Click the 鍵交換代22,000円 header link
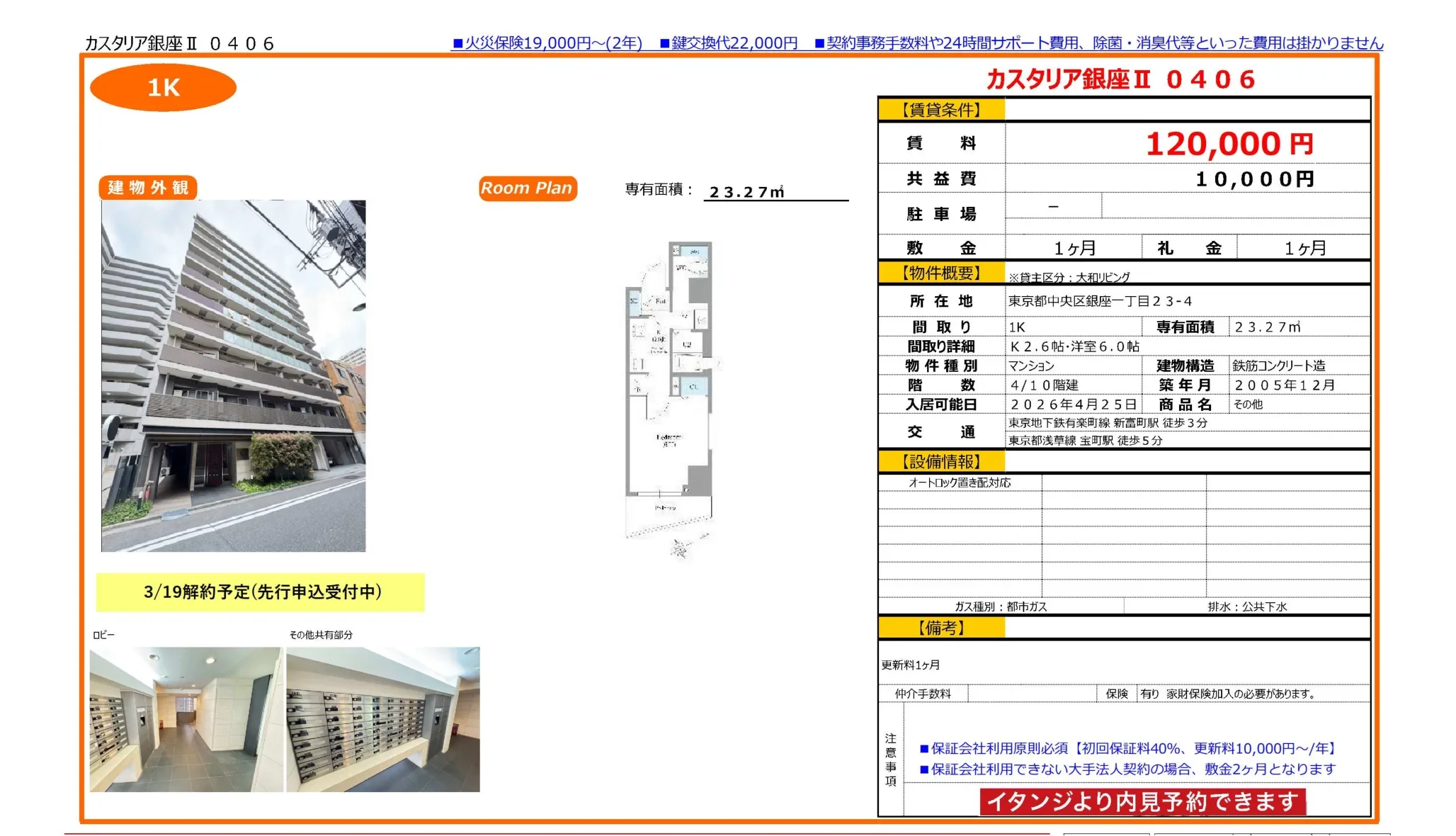The image size is (1456, 836). pyautogui.click(x=729, y=43)
